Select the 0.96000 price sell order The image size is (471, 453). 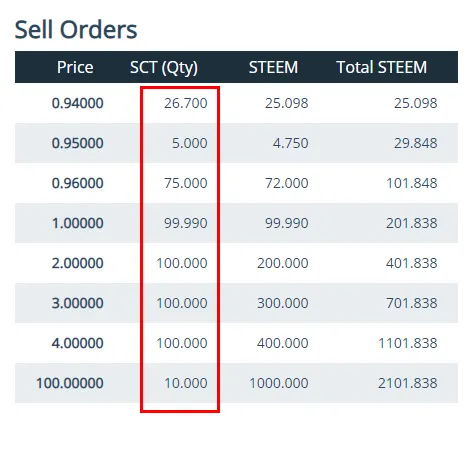pos(236,183)
